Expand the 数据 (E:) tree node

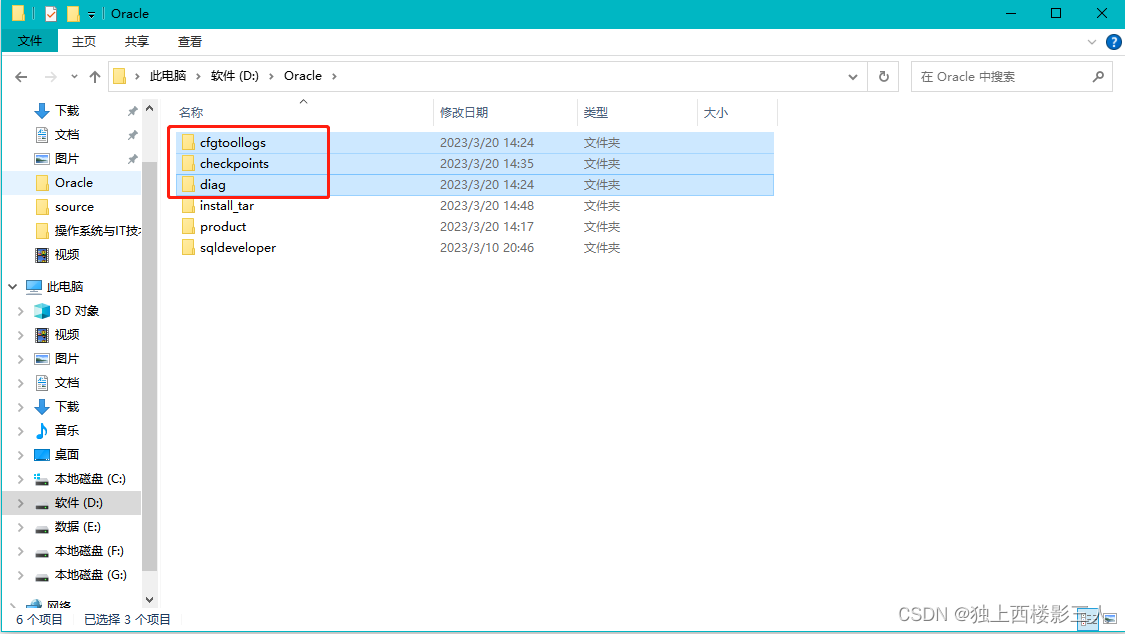click(x=21, y=527)
